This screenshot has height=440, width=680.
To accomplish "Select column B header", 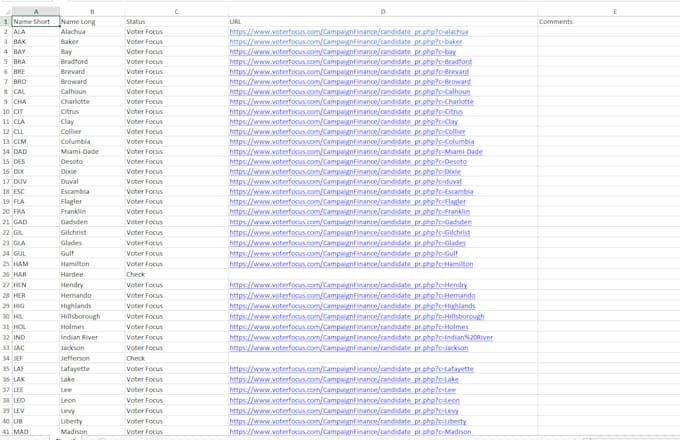I will [x=92, y=12].
